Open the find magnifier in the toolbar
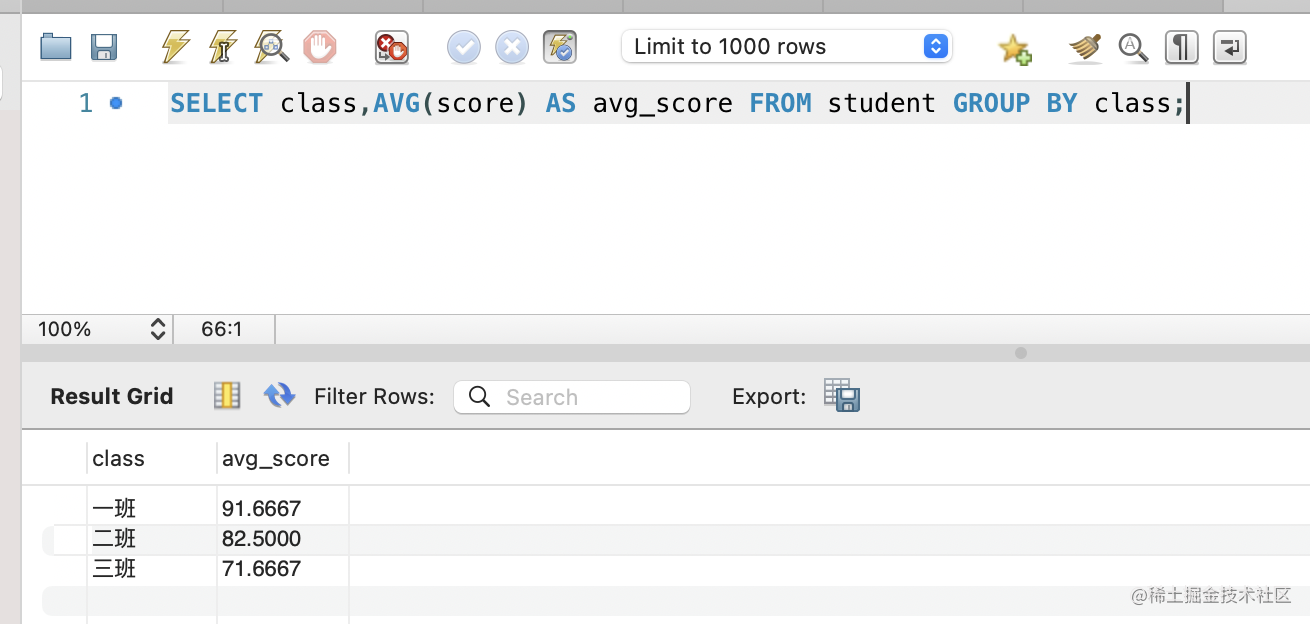The image size is (1310, 624). [x=1133, y=47]
